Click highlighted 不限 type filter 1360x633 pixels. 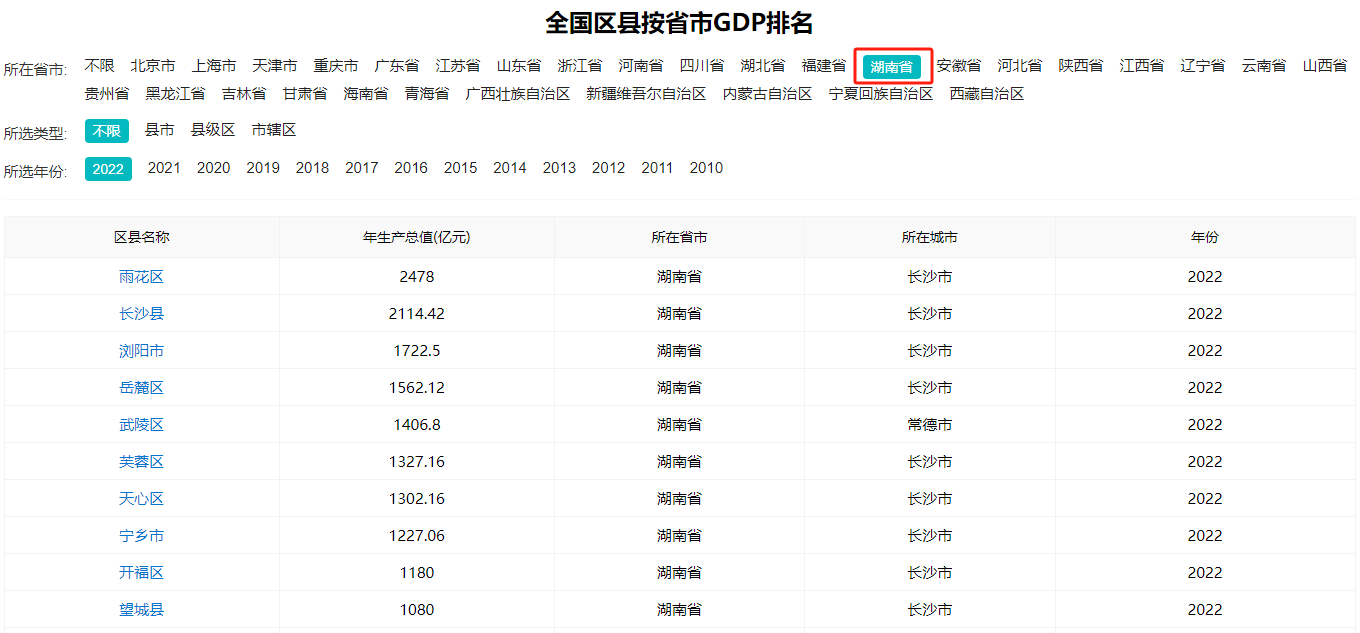pos(107,131)
